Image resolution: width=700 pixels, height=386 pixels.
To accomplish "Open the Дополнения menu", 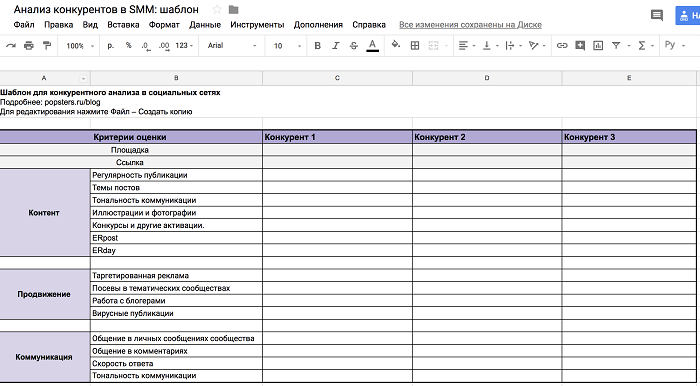I will click(318, 25).
